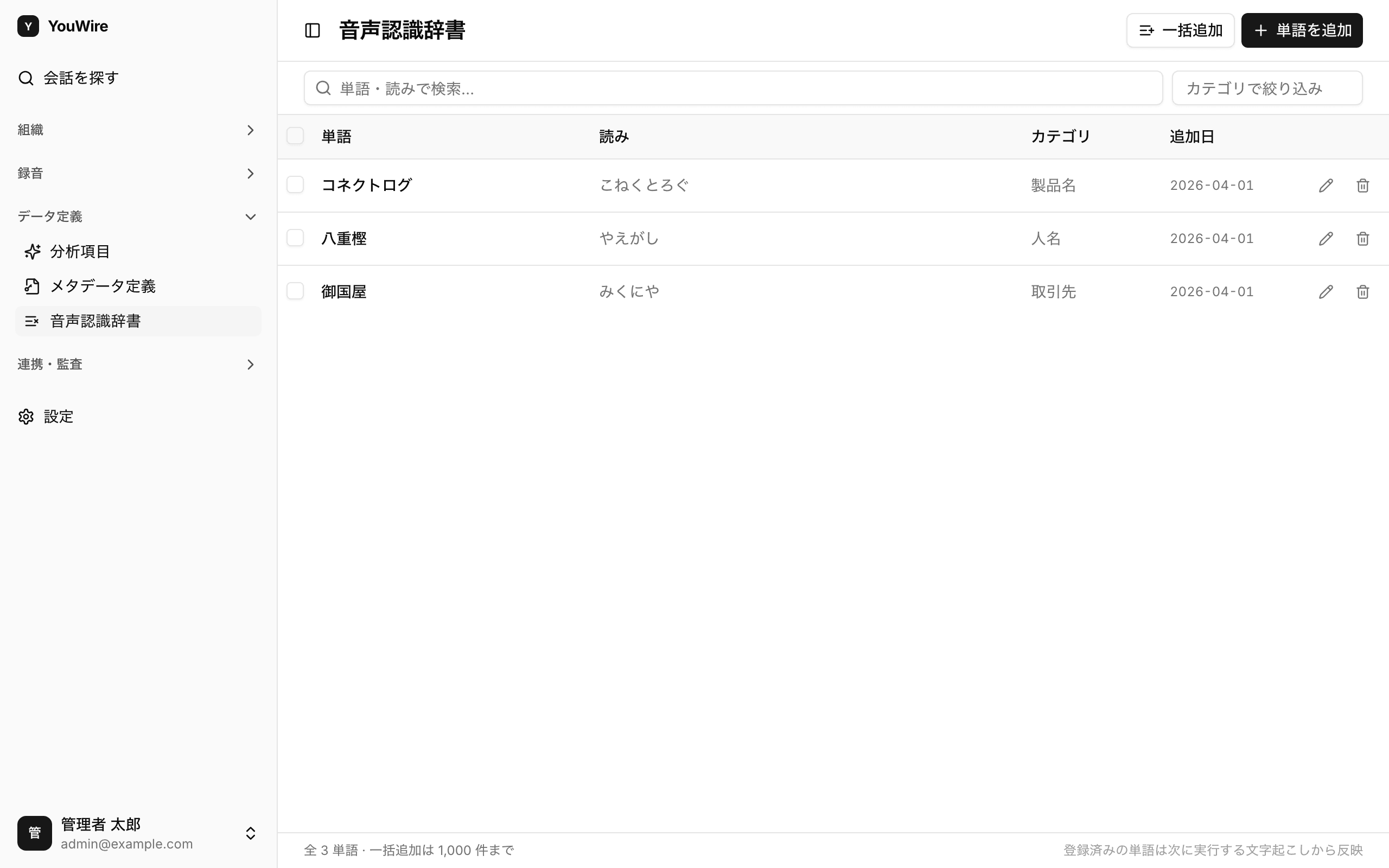Click the 一括追加 button
The height and width of the screenshot is (868, 1389).
pyautogui.click(x=1180, y=30)
